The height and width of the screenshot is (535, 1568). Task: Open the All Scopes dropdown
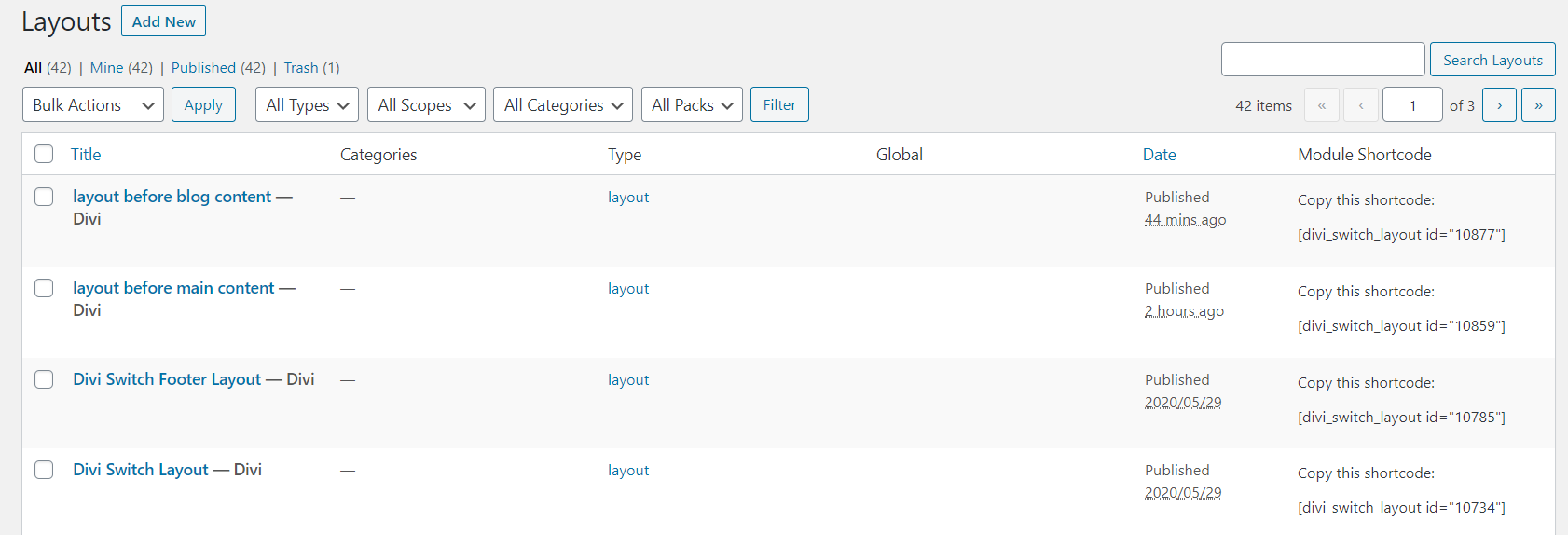point(427,105)
